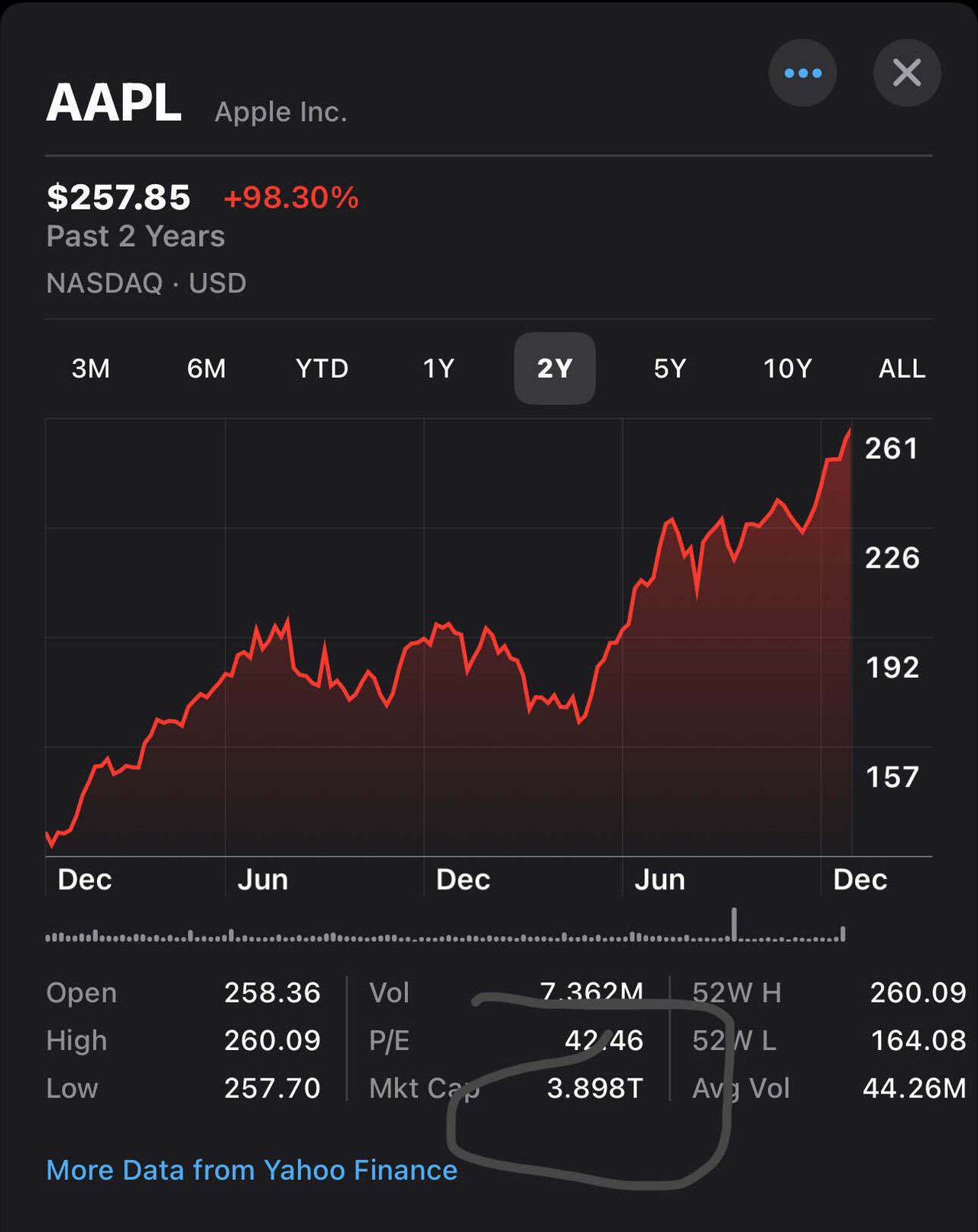Image resolution: width=978 pixels, height=1232 pixels.
Task: Tap the Avg Vol value 44.26M
Action: pos(914,1088)
